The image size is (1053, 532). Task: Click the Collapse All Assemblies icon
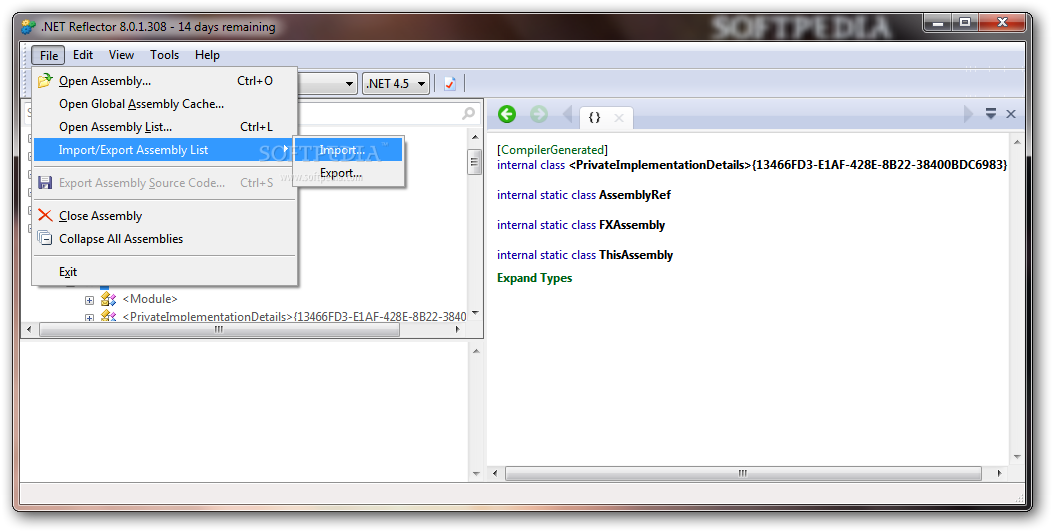(45, 238)
